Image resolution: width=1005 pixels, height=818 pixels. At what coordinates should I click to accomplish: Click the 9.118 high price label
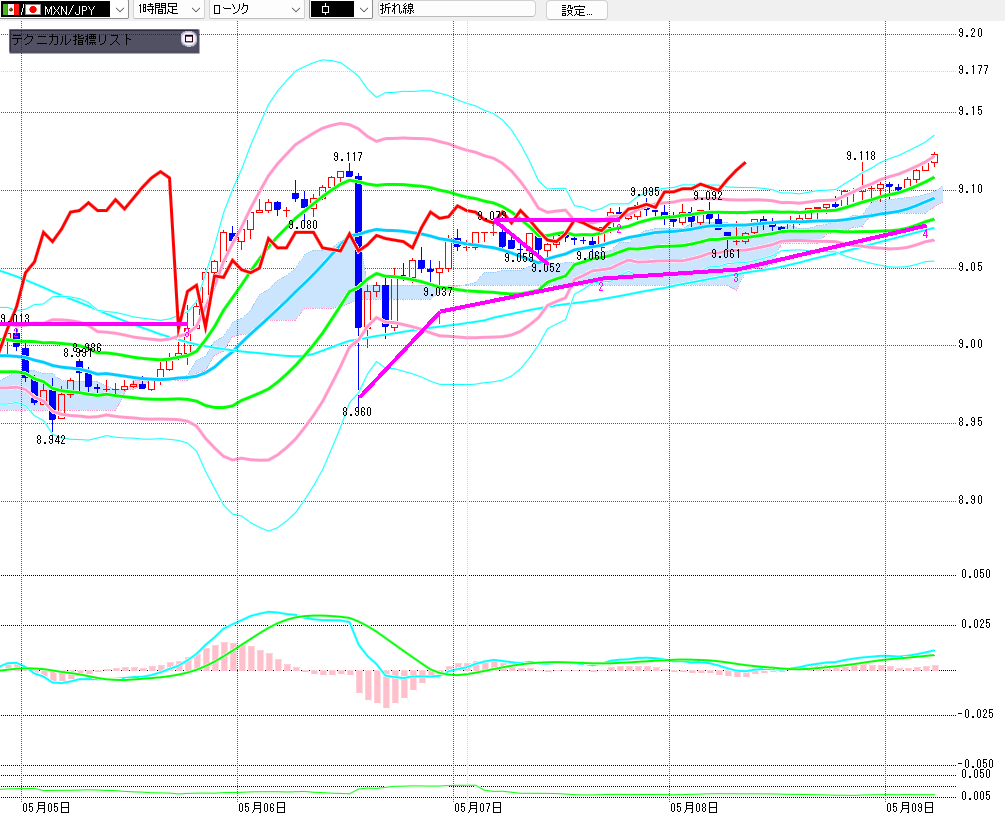click(861, 156)
